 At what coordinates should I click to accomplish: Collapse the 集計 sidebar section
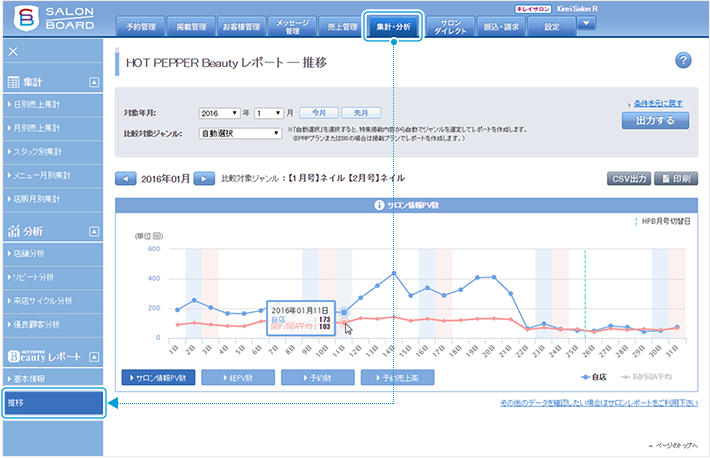(94, 81)
